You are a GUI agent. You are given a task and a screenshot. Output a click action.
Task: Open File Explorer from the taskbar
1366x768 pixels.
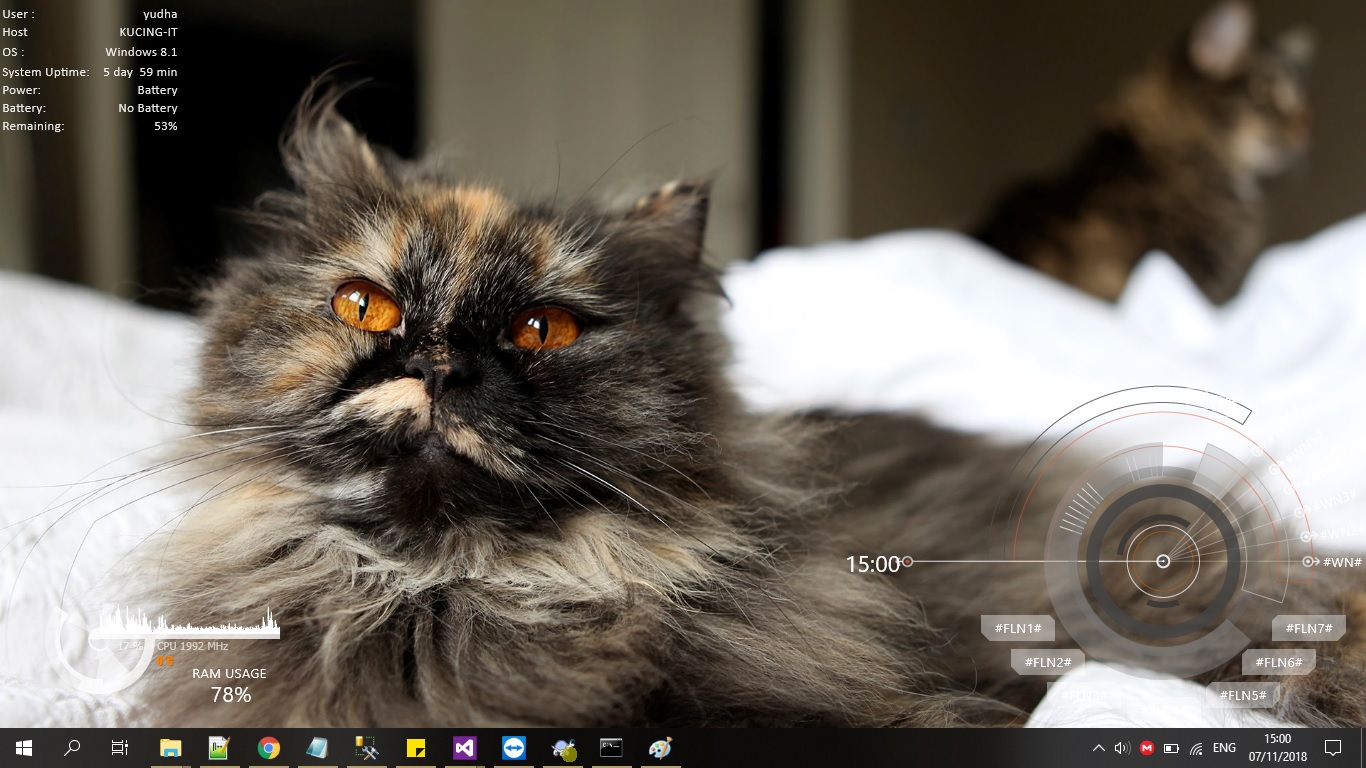point(170,748)
